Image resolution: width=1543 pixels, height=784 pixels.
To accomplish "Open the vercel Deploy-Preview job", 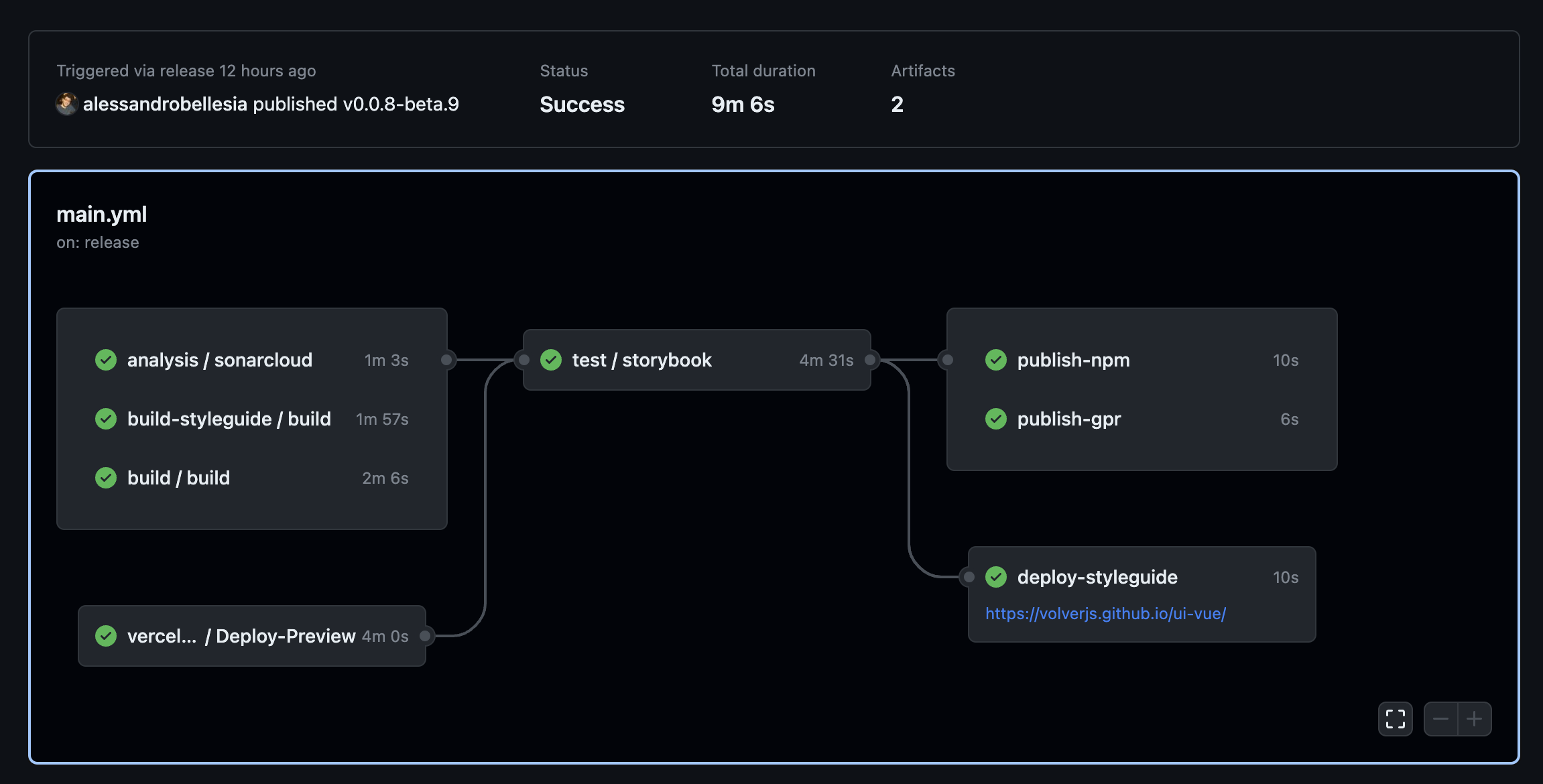I will coord(241,636).
